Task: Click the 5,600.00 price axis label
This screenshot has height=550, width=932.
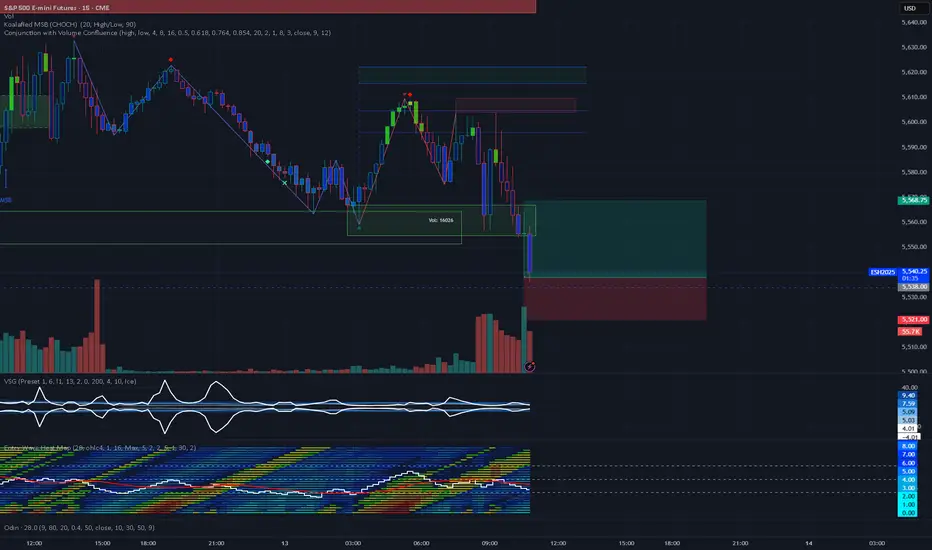Action: tap(914, 122)
